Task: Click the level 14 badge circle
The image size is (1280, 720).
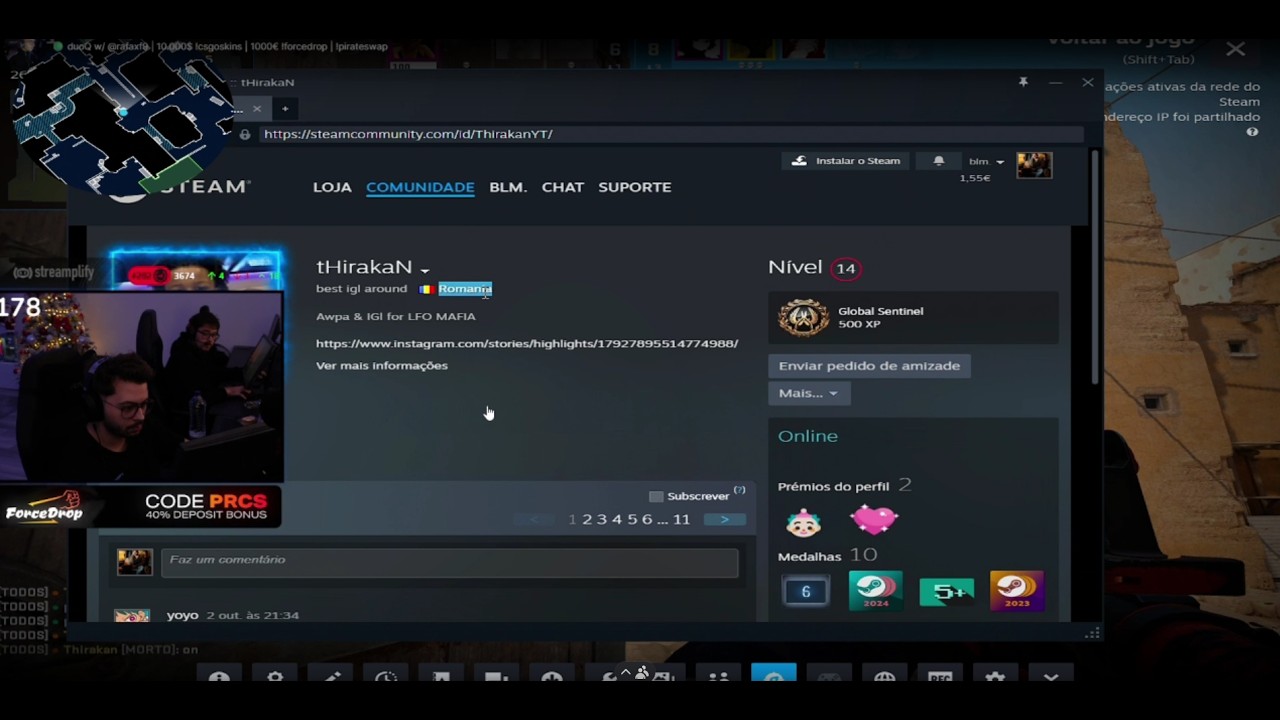Action: click(846, 268)
